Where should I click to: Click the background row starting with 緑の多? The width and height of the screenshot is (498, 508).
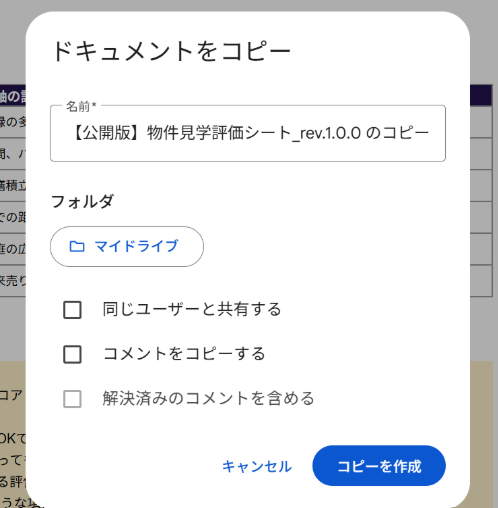[13, 122]
